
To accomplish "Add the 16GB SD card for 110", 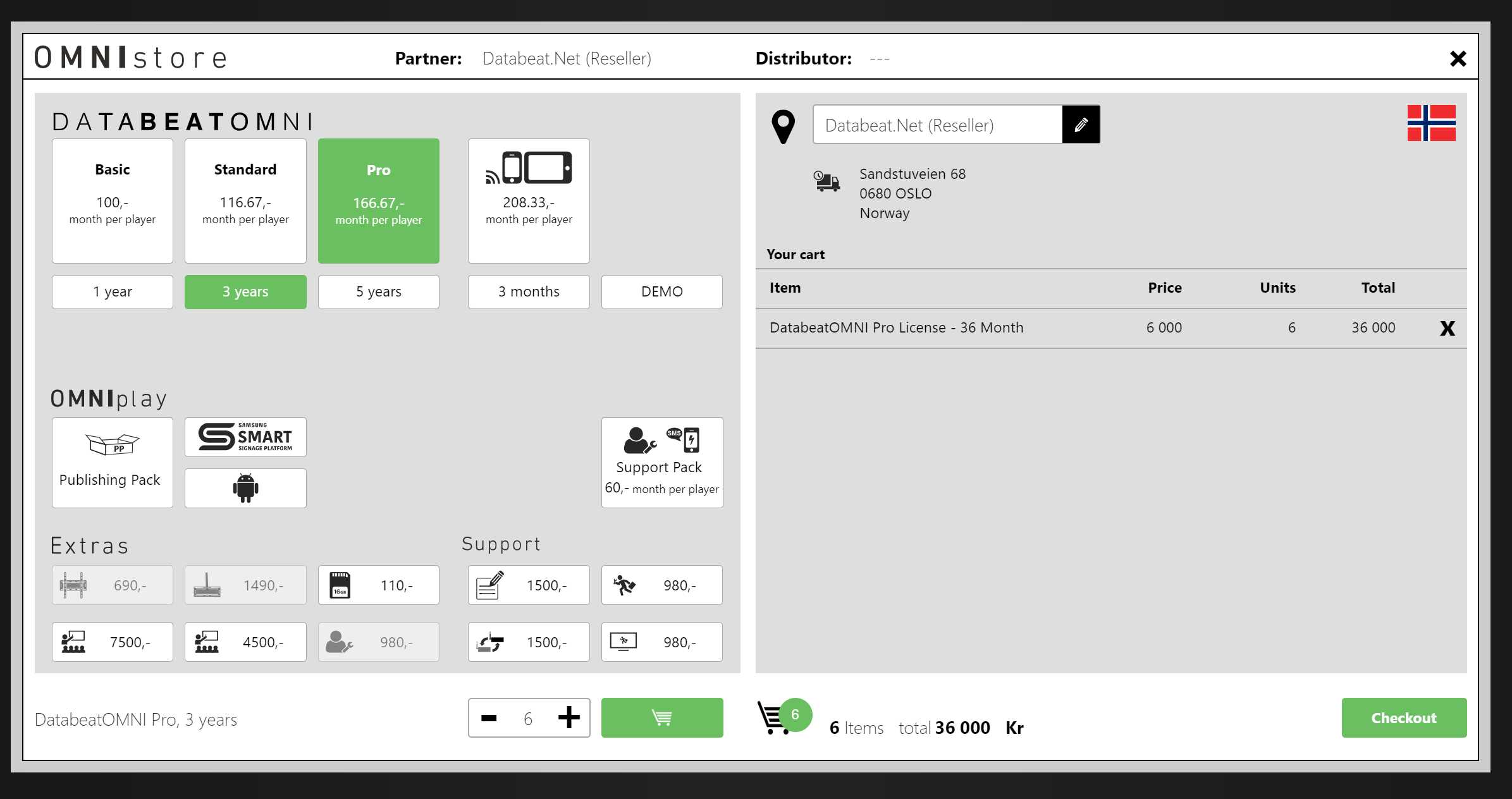I will tap(379, 585).
